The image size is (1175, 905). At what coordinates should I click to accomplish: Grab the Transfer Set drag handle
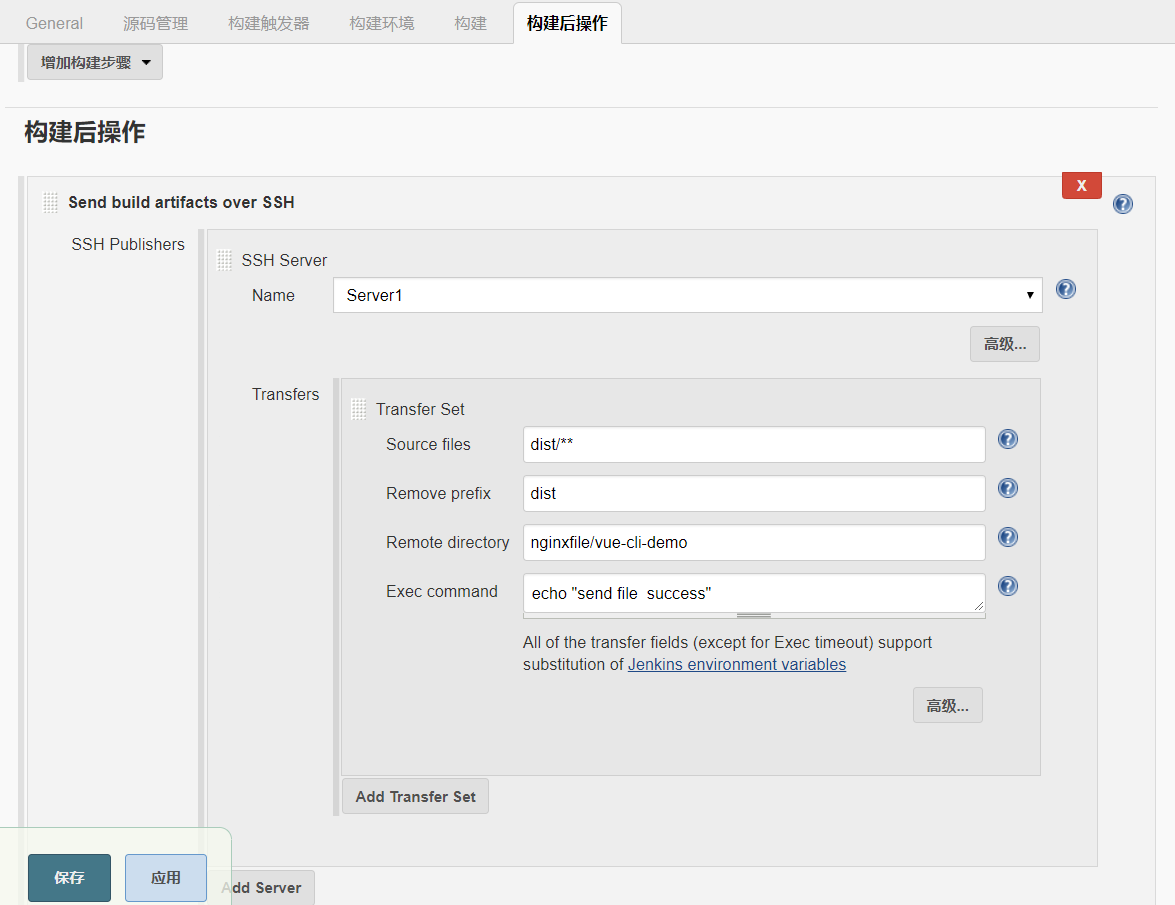(358, 409)
